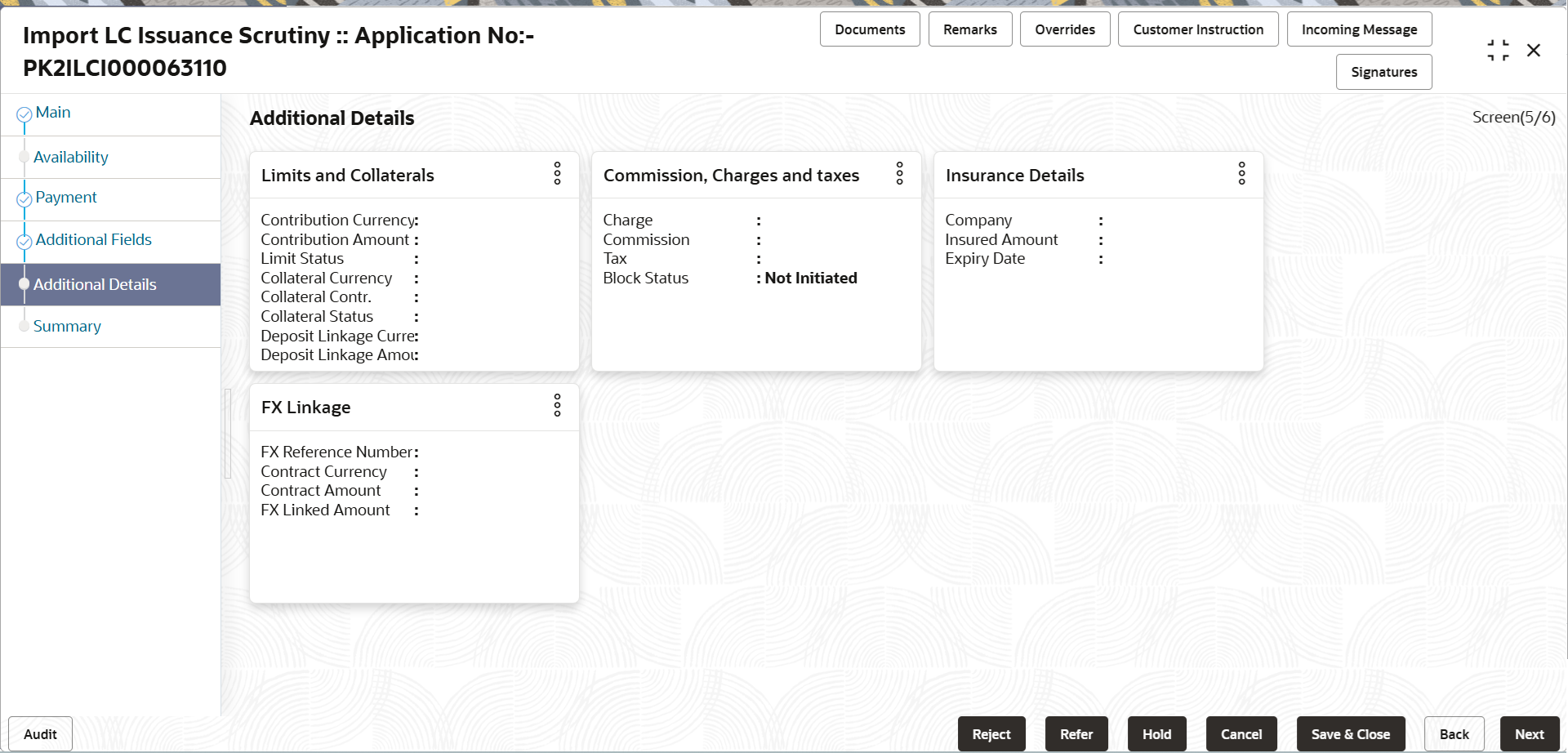Proceed with the Next button

1530,733
